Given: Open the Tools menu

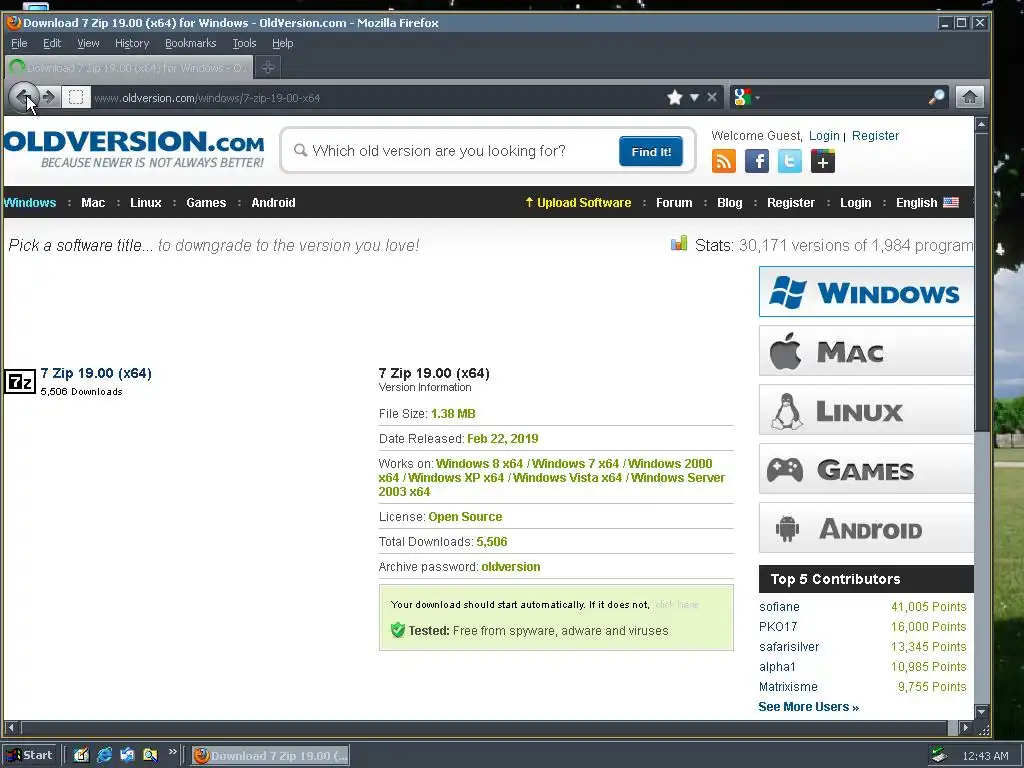Looking at the screenshot, I should click(244, 43).
